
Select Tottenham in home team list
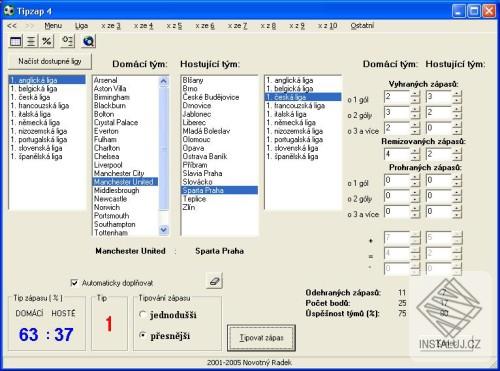pos(125,233)
